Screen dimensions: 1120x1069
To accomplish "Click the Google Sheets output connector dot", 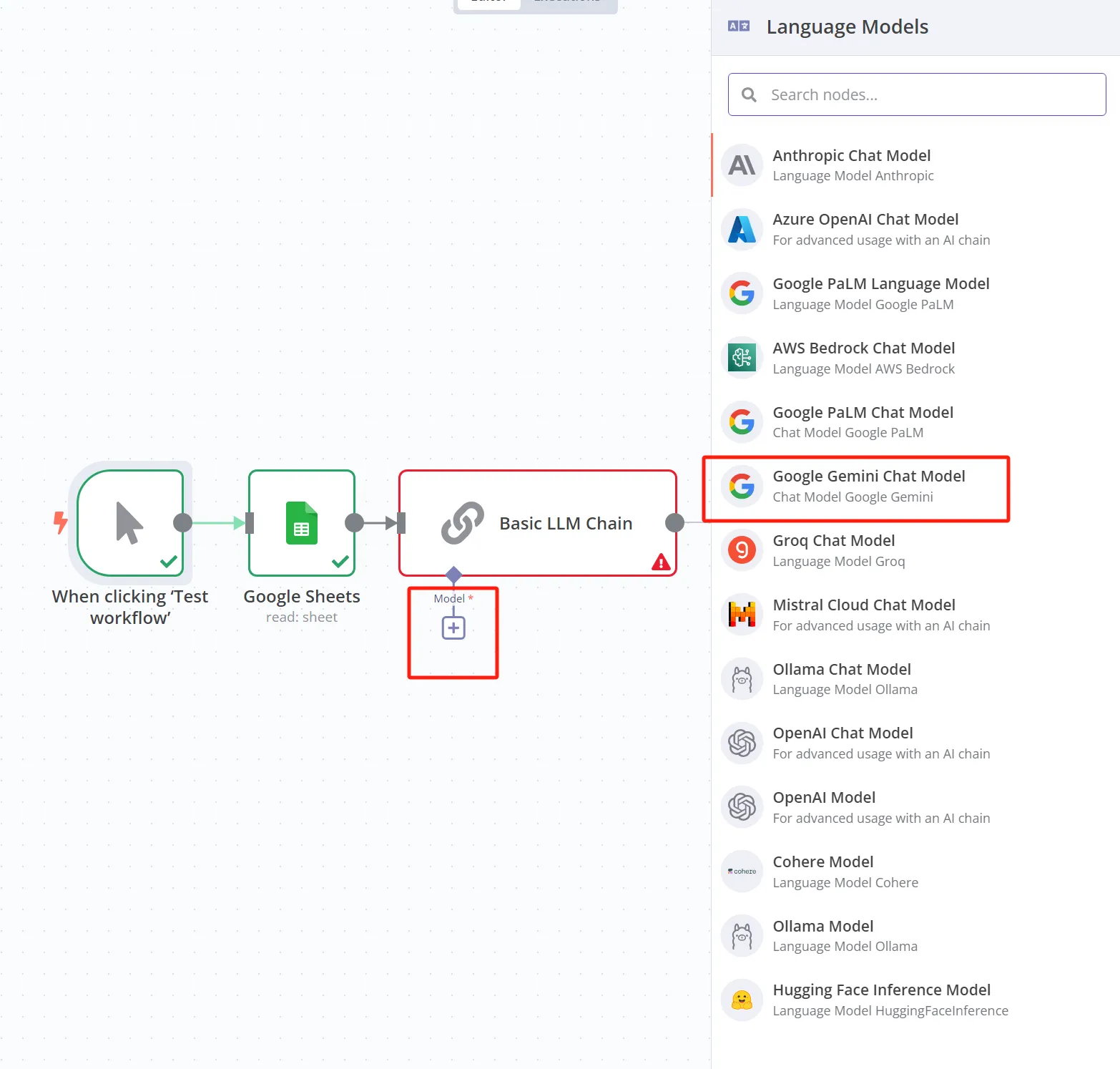I will click(x=354, y=523).
